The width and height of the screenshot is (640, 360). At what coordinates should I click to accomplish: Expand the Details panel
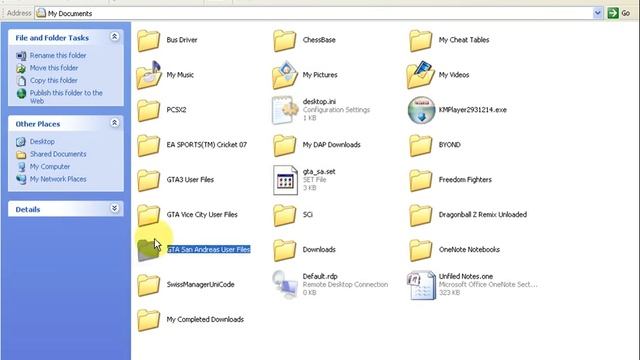115,209
